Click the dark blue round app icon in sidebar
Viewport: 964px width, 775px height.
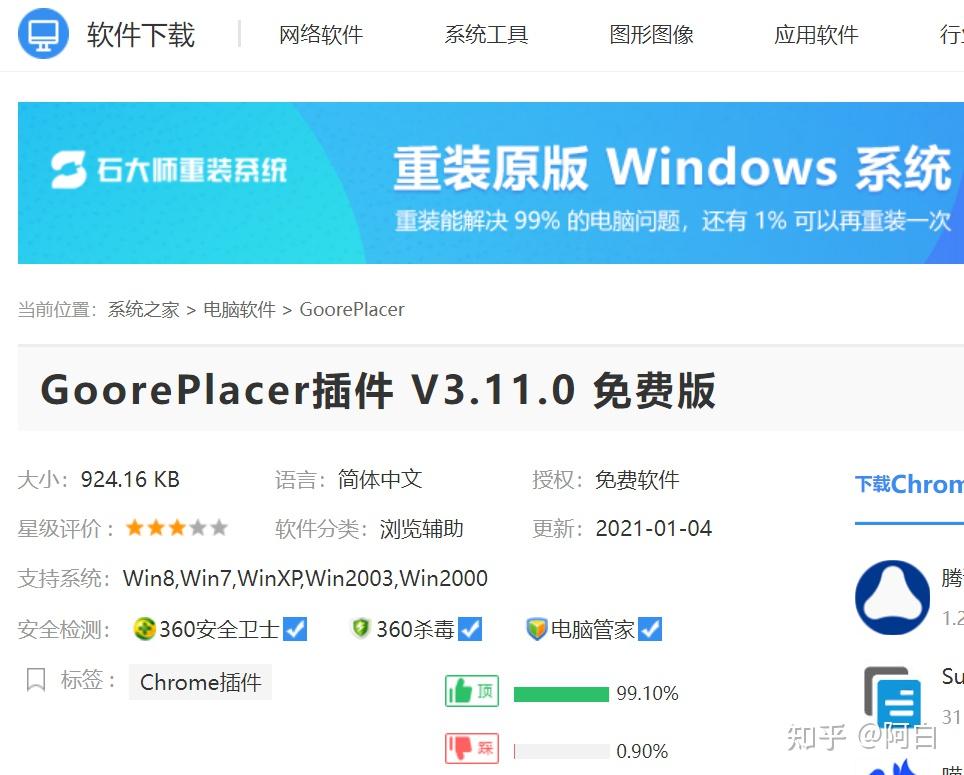coord(893,597)
